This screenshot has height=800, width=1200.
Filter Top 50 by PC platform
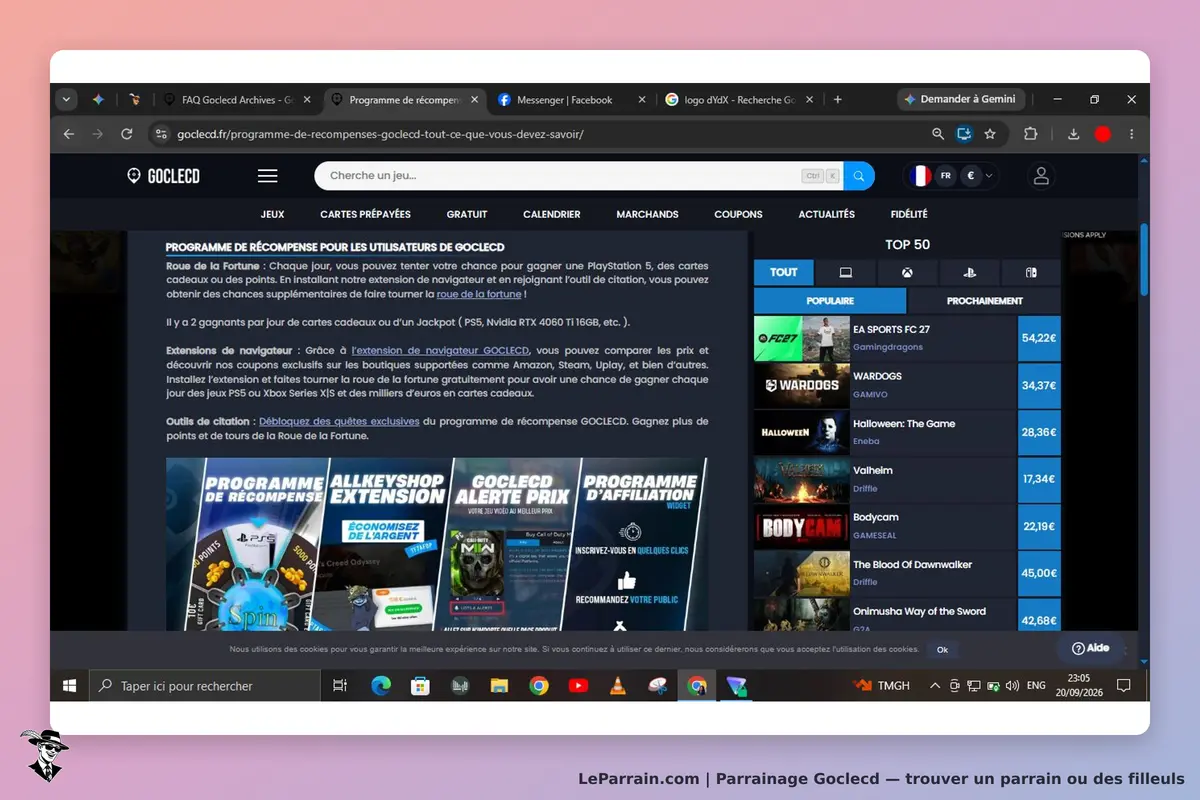[845, 272]
